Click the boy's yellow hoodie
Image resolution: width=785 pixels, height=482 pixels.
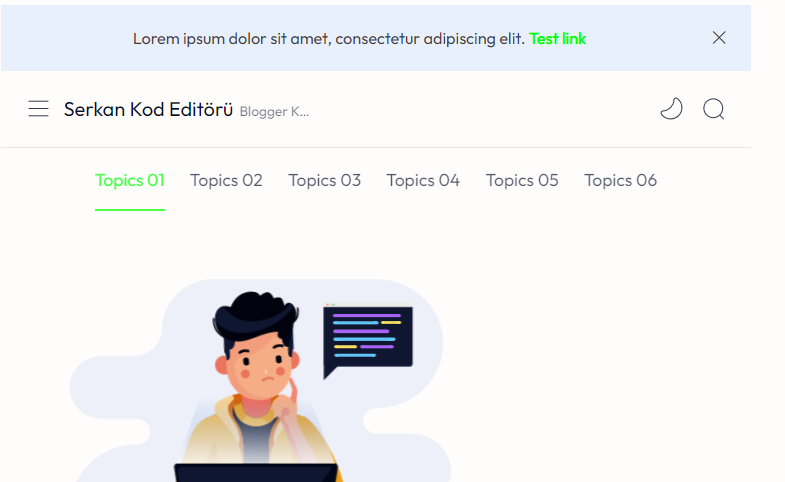tap(260, 430)
